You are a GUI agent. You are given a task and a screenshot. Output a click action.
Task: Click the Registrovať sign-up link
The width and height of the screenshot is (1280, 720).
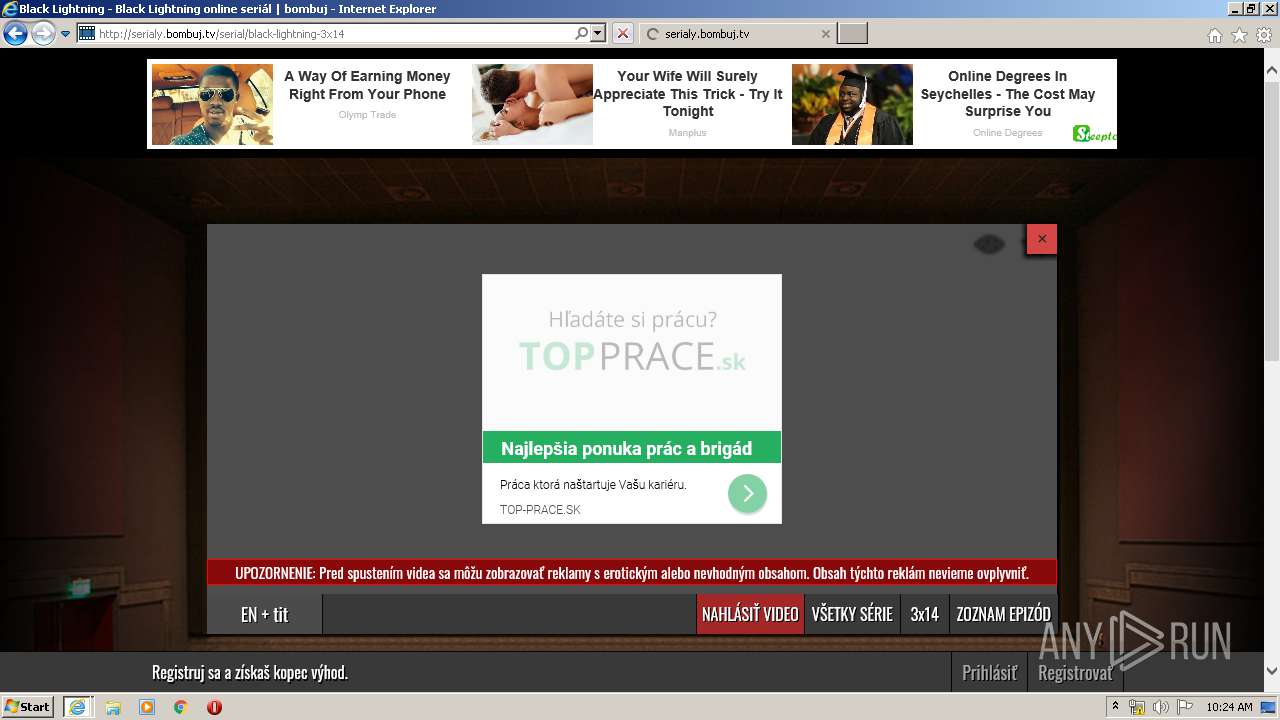pyautogui.click(x=1075, y=673)
